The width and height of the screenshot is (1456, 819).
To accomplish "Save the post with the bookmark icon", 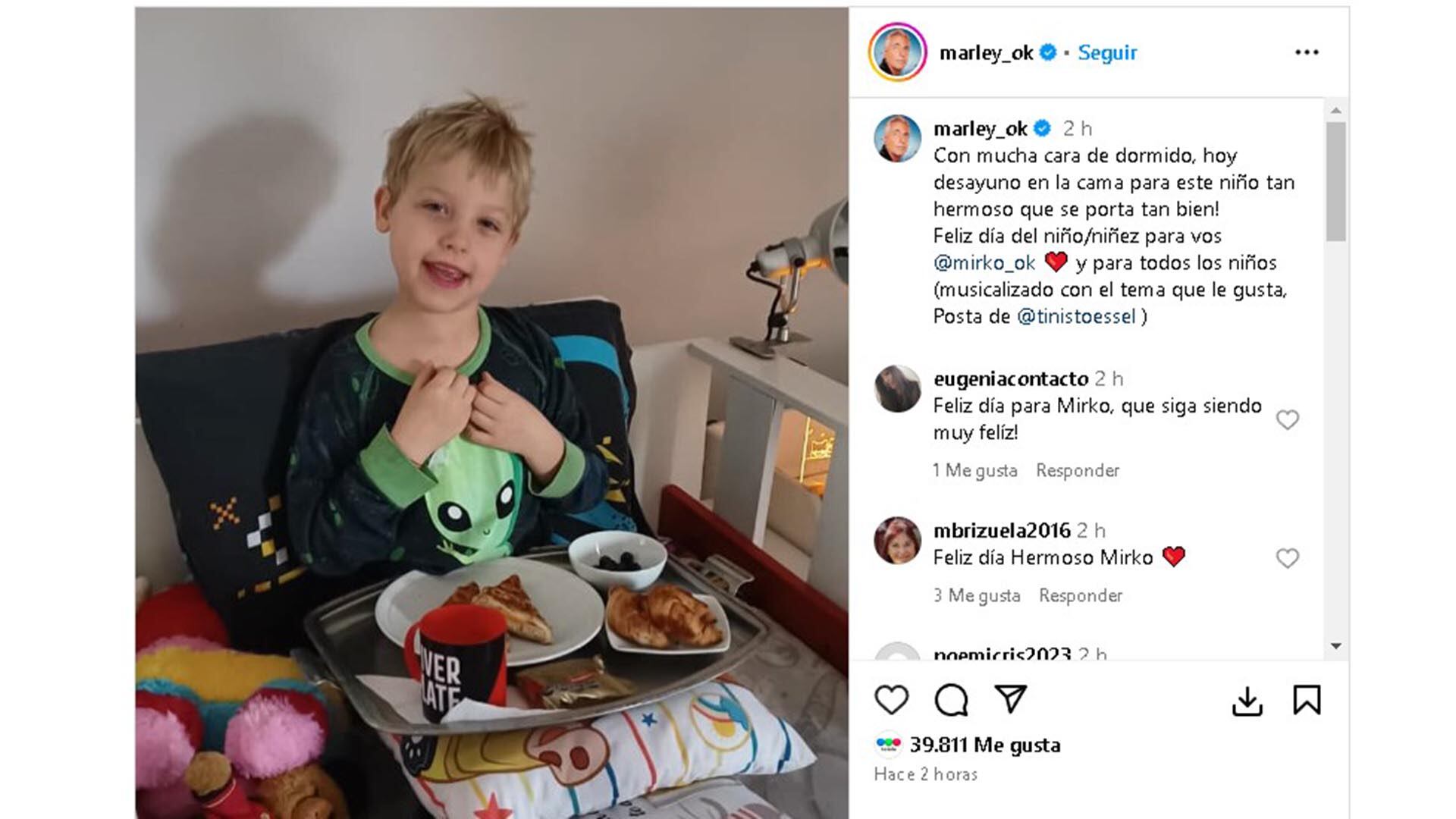I will click(x=1307, y=700).
